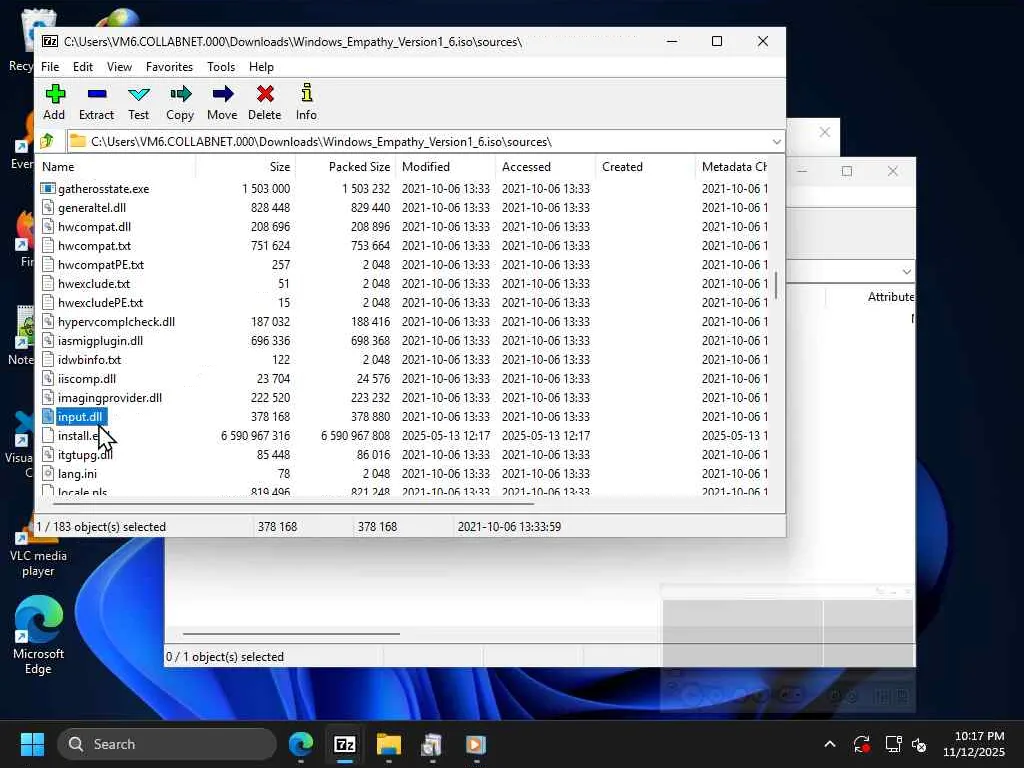Open Microsoft Edge desktop shortcut
The height and width of the screenshot is (768, 1024).
(x=39, y=634)
